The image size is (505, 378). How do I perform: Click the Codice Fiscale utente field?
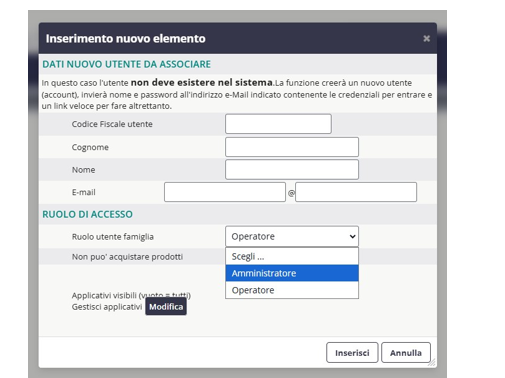pos(278,124)
